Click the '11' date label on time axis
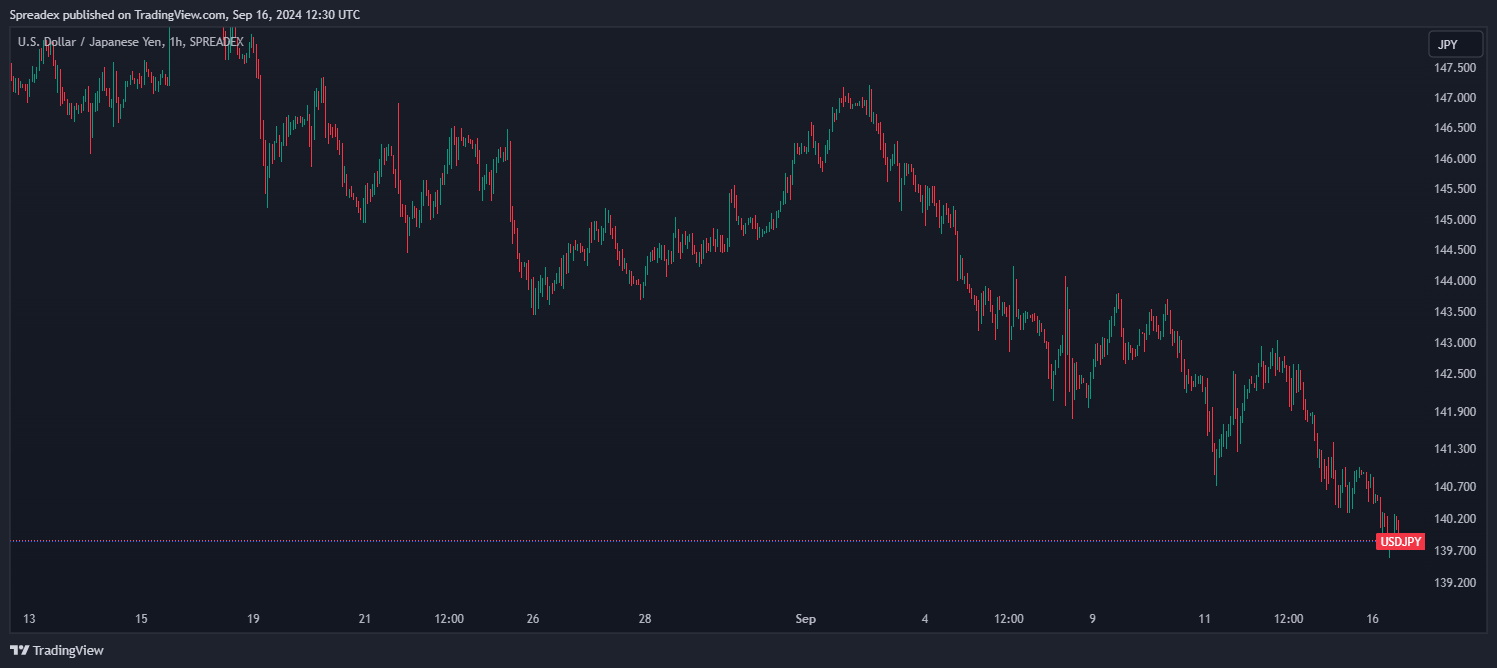 (x=1205, y=619)
